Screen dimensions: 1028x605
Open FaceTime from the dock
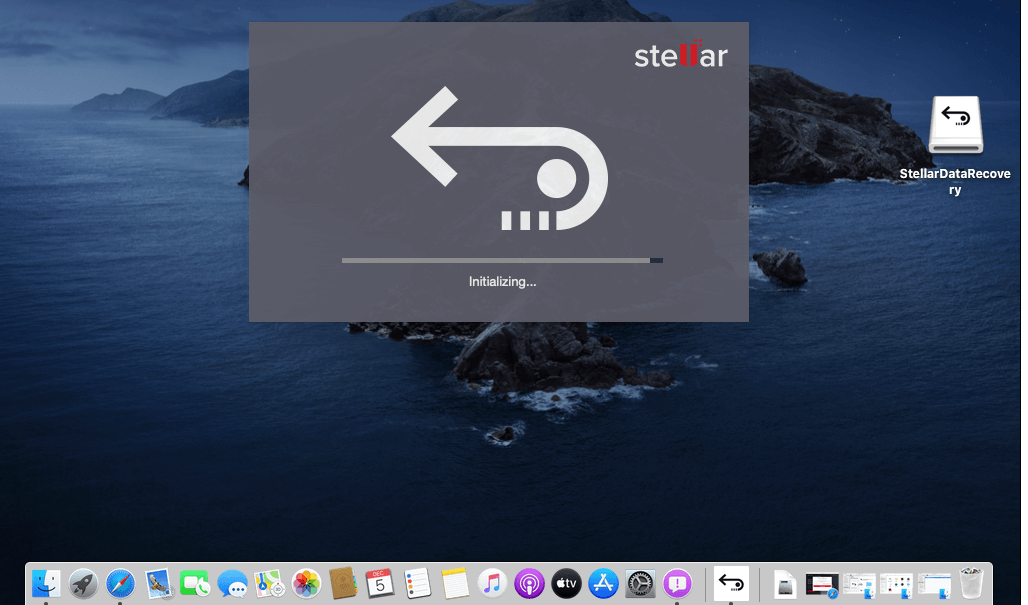tap(195, 583)
